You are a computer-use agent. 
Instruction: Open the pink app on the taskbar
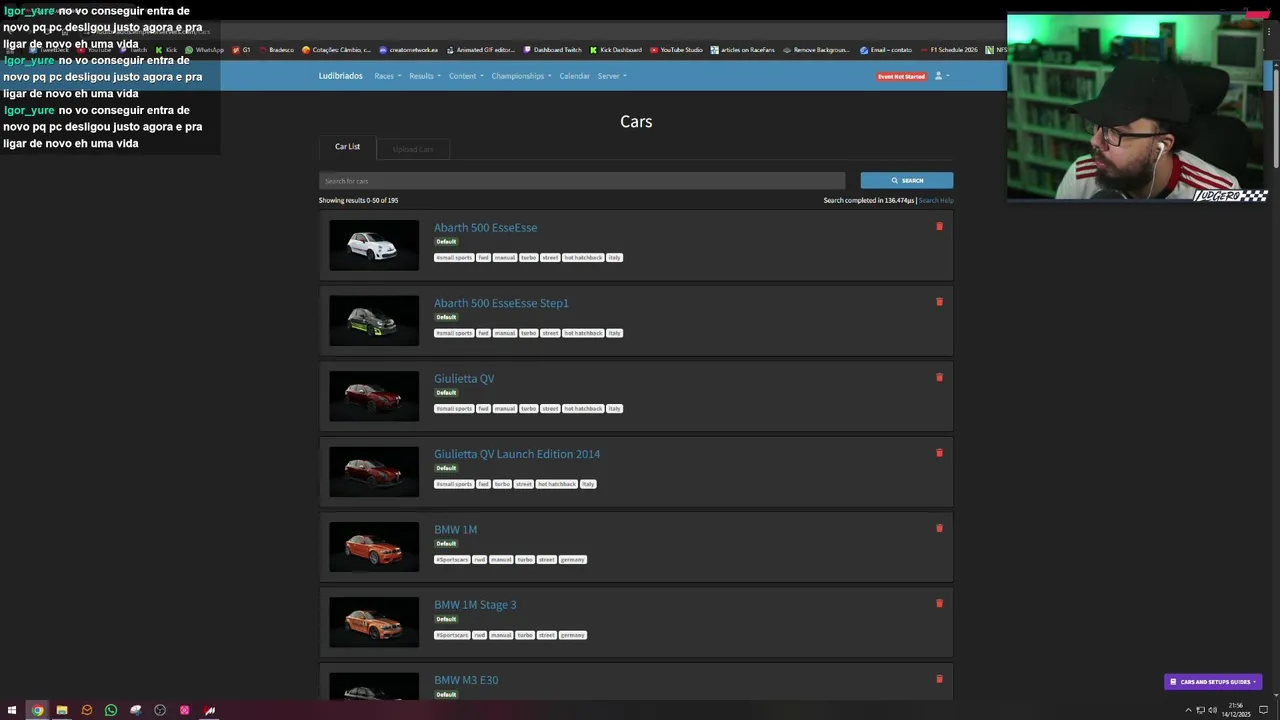185,710
